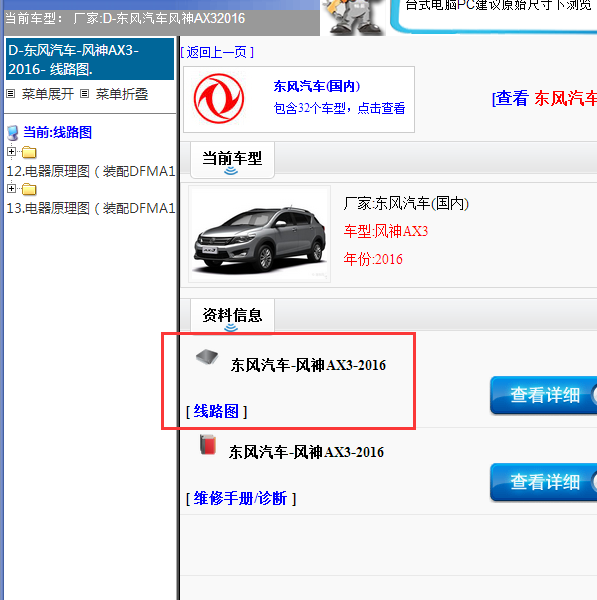Expand the 12.电器原理图 tree node
Viewport: 597px width, 600px height.
click(11, 152)
